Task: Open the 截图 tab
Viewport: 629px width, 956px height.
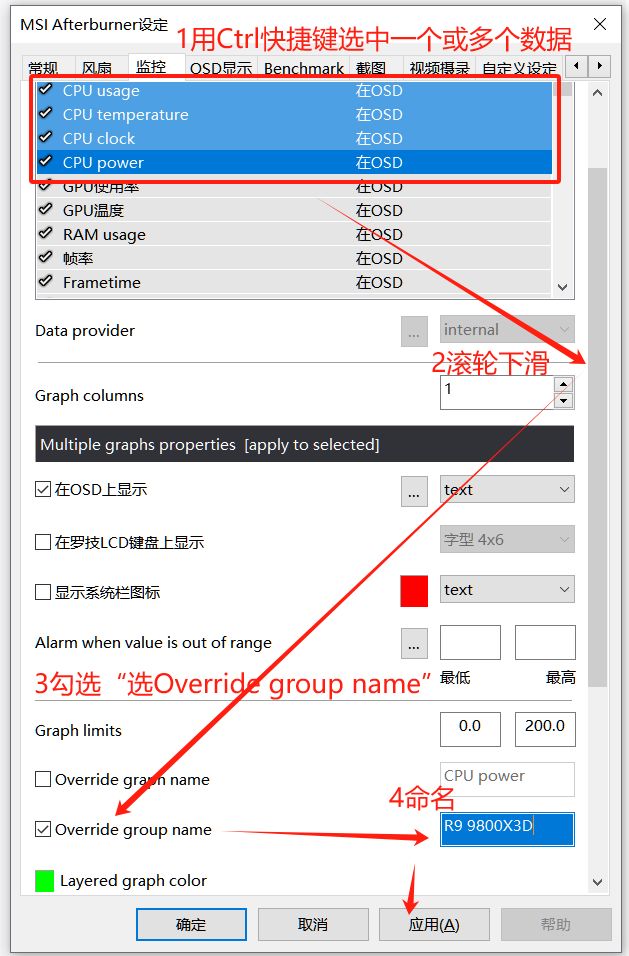Action: [371, 66]
